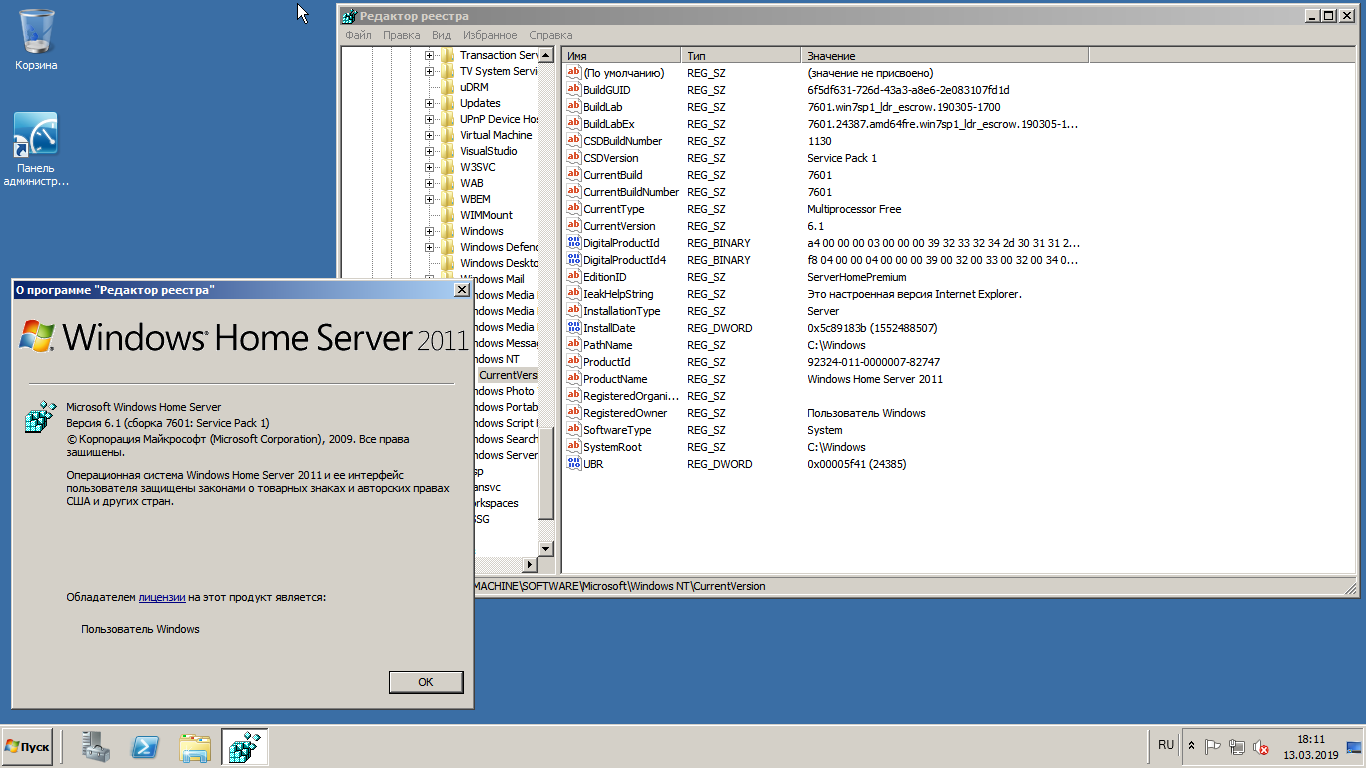This screenshot has width=1366, height=768.
Task: Select the CSDVersion value row
Action: tap(825, 158)
